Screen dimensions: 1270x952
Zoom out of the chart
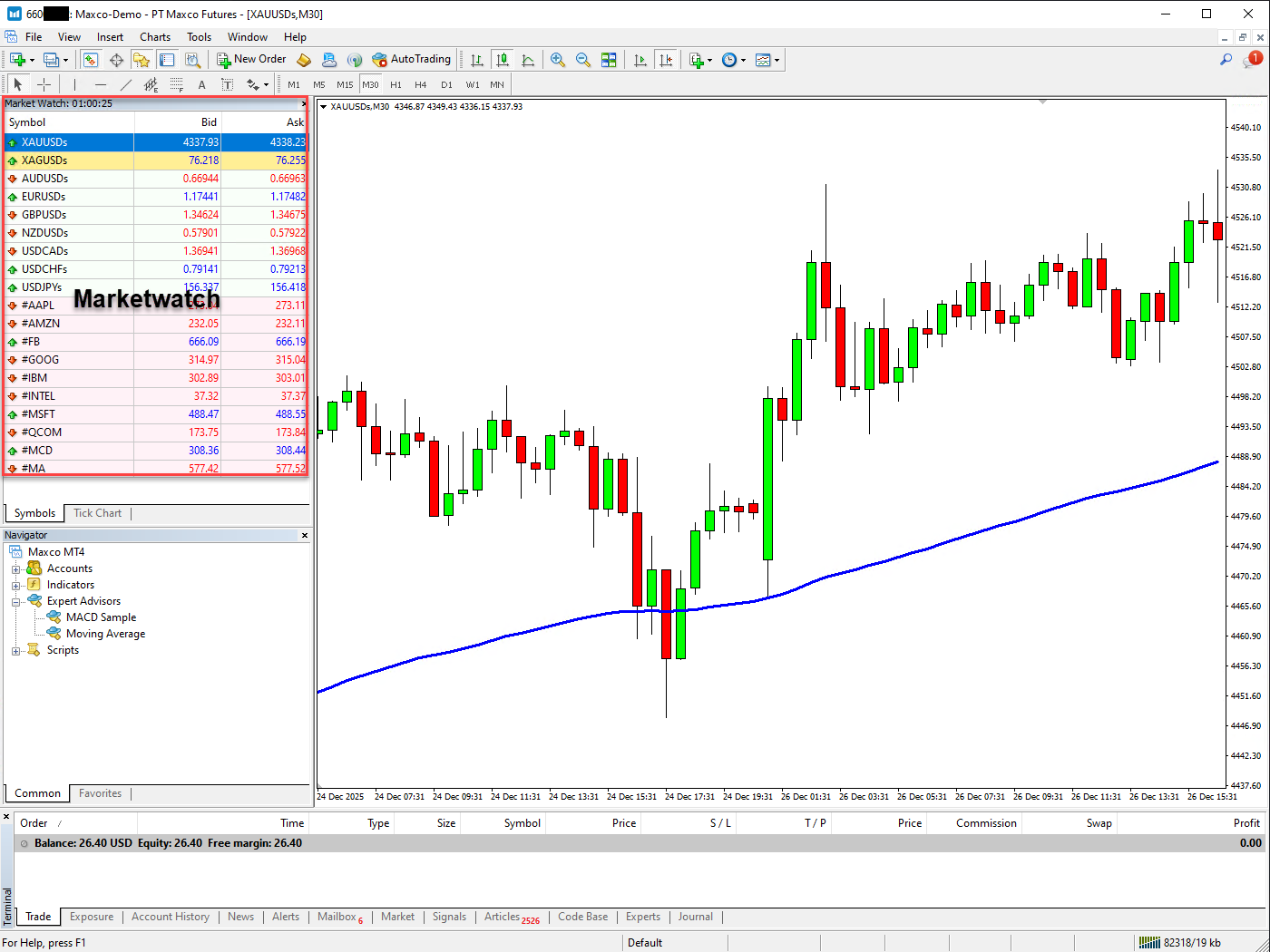[583, 60]
